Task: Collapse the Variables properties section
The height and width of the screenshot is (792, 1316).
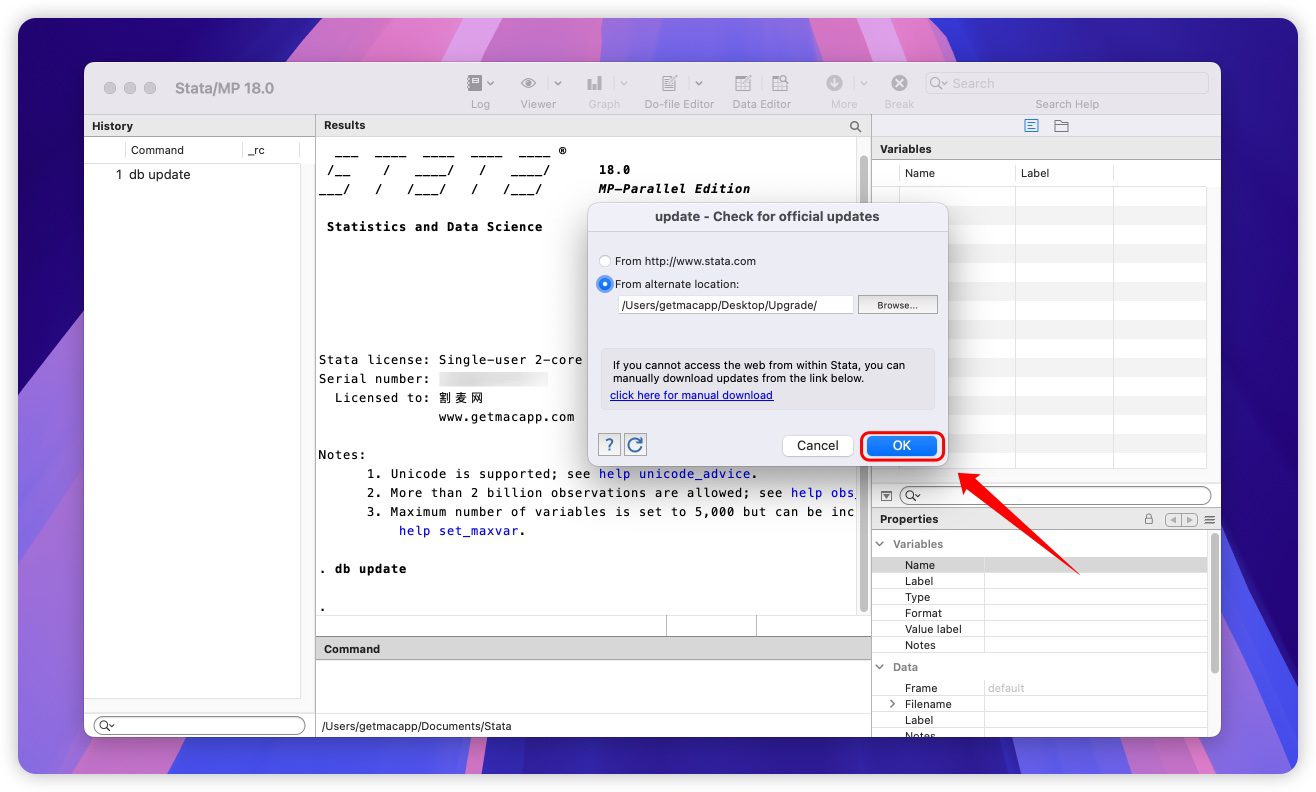Action: (881, 544)
